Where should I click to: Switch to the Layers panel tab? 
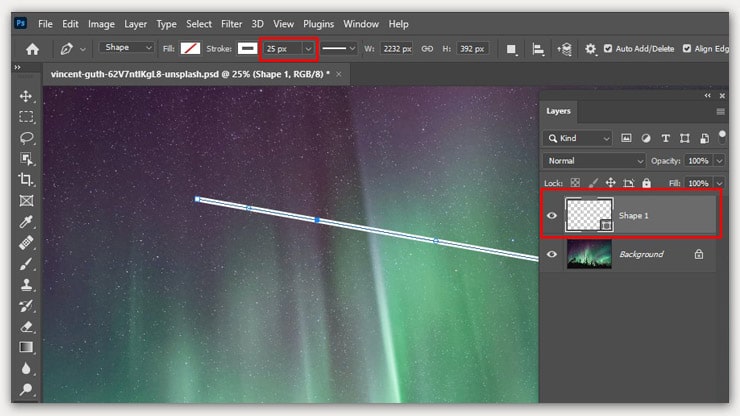coord(558,111)
